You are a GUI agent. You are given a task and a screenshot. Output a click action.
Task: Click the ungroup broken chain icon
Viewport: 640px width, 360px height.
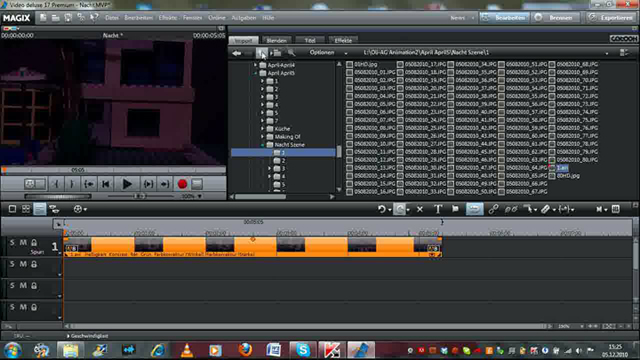pos(511,209)
